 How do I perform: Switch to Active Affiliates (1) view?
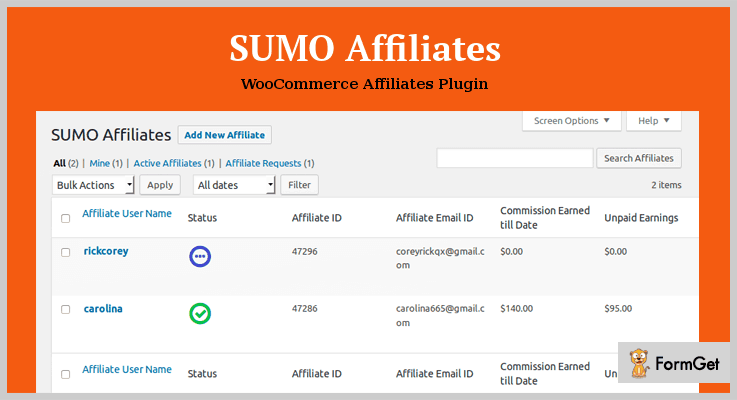[x=174, y=164]
